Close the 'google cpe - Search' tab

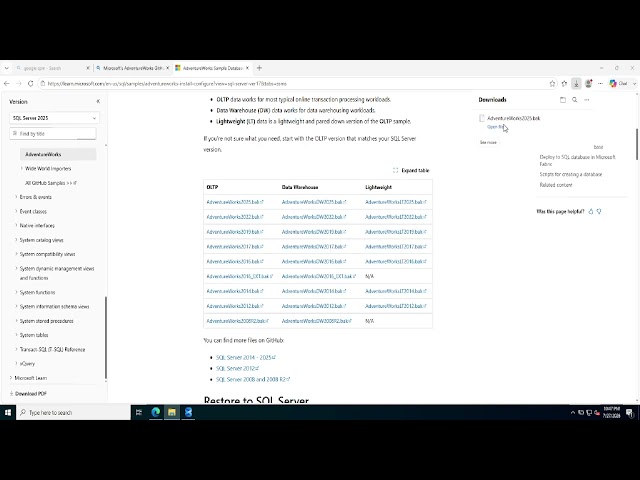tap(88, 68)
